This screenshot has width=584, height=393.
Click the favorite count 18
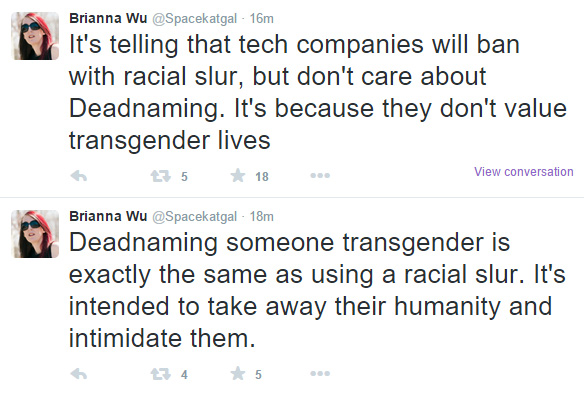click(262, 177)
